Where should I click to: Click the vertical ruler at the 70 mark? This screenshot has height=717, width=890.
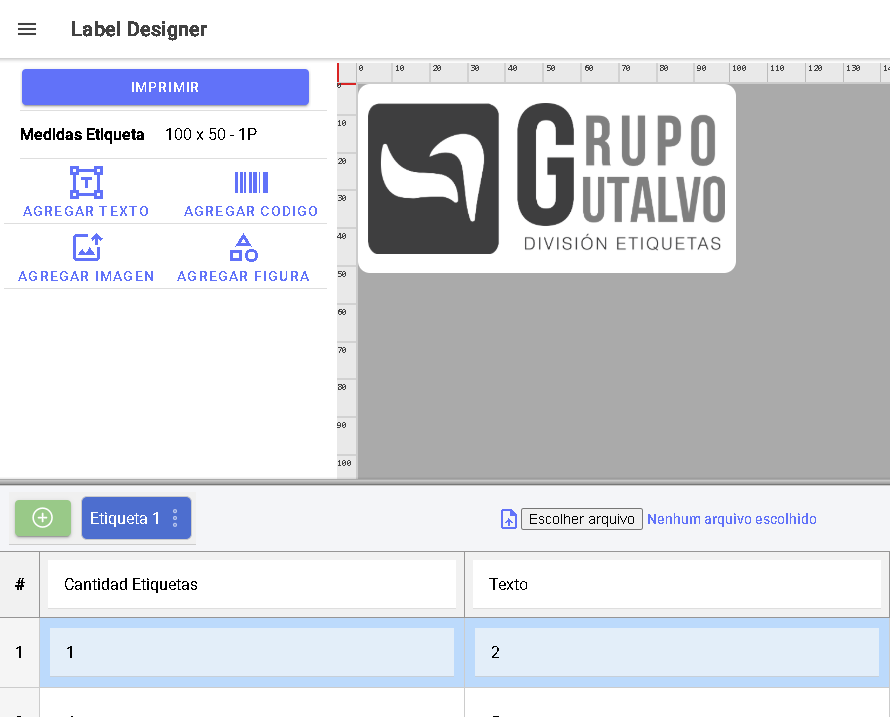(x=346, y=350)
